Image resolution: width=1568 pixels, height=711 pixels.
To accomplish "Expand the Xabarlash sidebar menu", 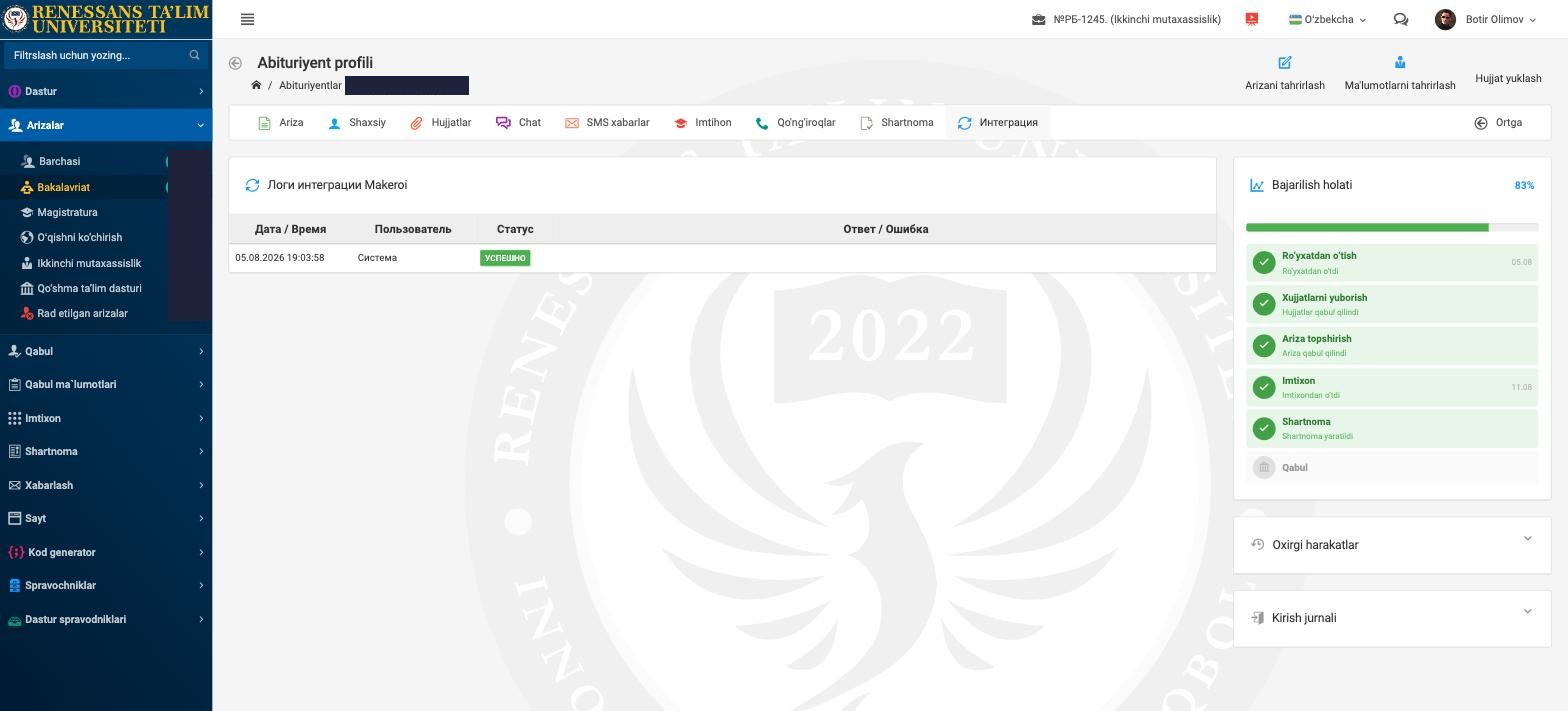I will [106, 485].
